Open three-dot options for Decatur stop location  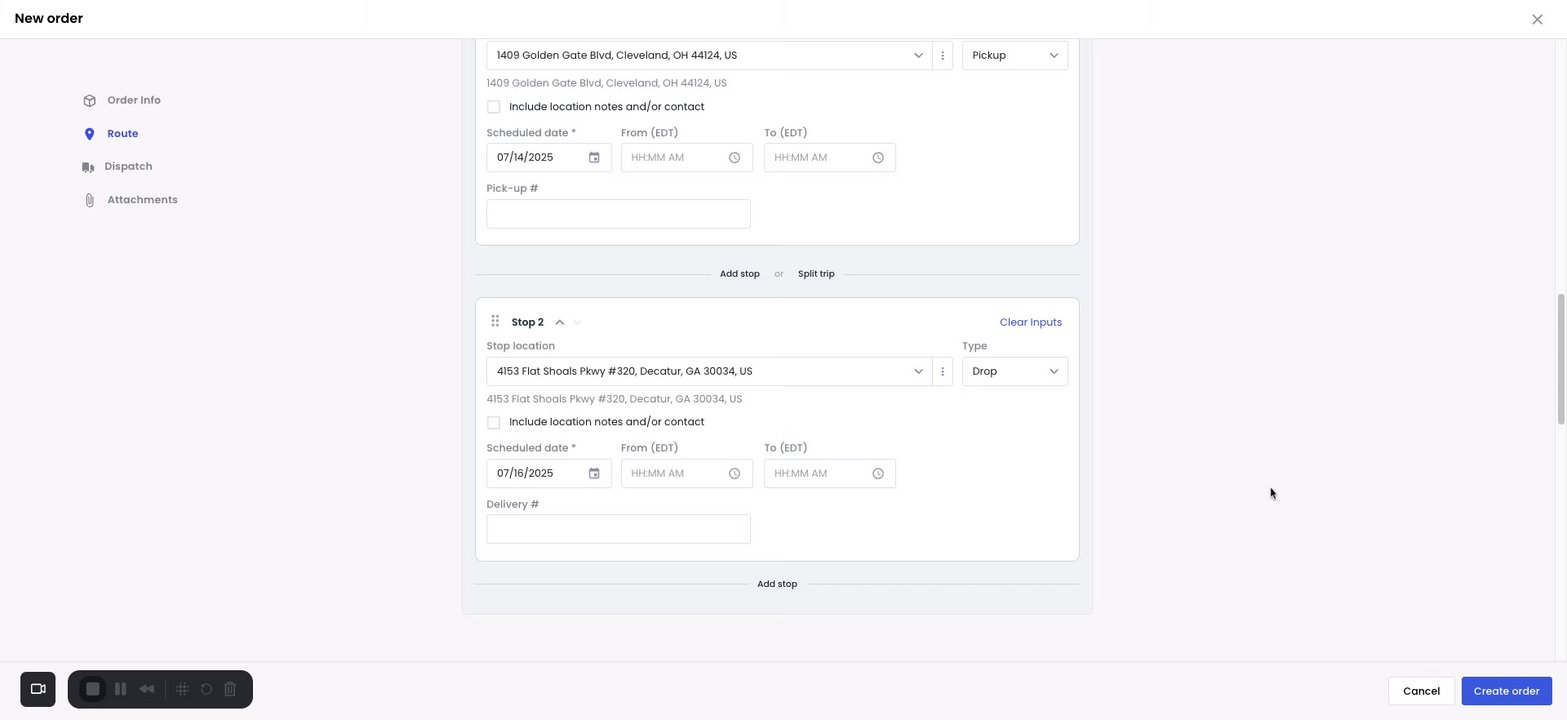pyautogui.click(x=942, y=372)
